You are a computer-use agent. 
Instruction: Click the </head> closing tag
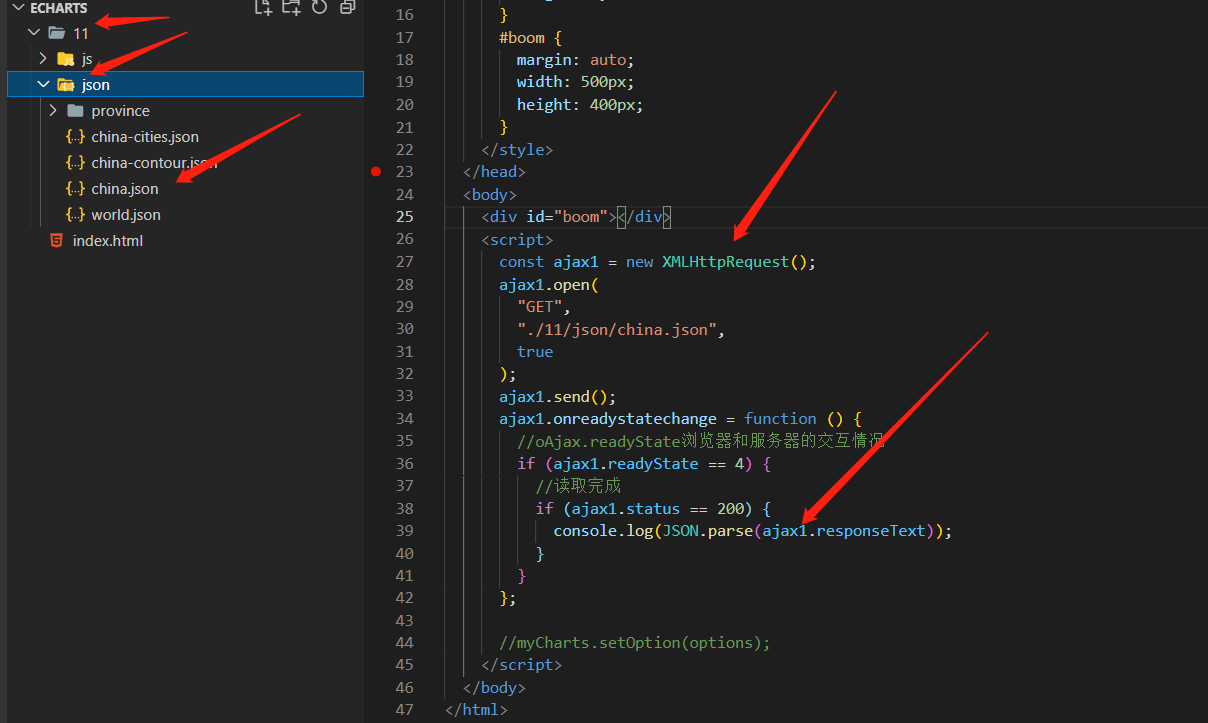pyautogui.click(x=494, y=172)
